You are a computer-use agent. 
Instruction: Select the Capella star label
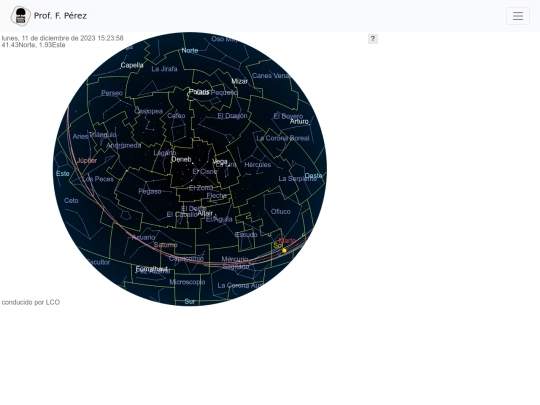click(132, 65)
